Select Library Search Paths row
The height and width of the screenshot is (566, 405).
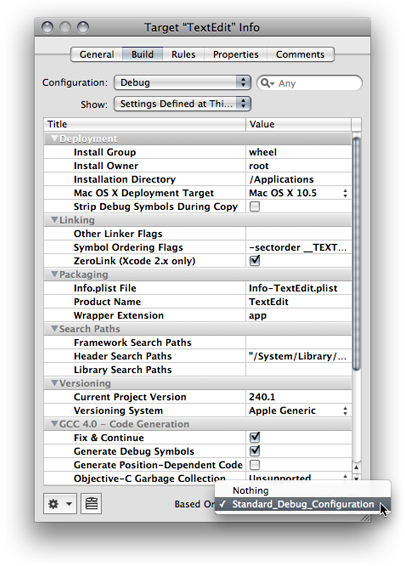[197, 370]
